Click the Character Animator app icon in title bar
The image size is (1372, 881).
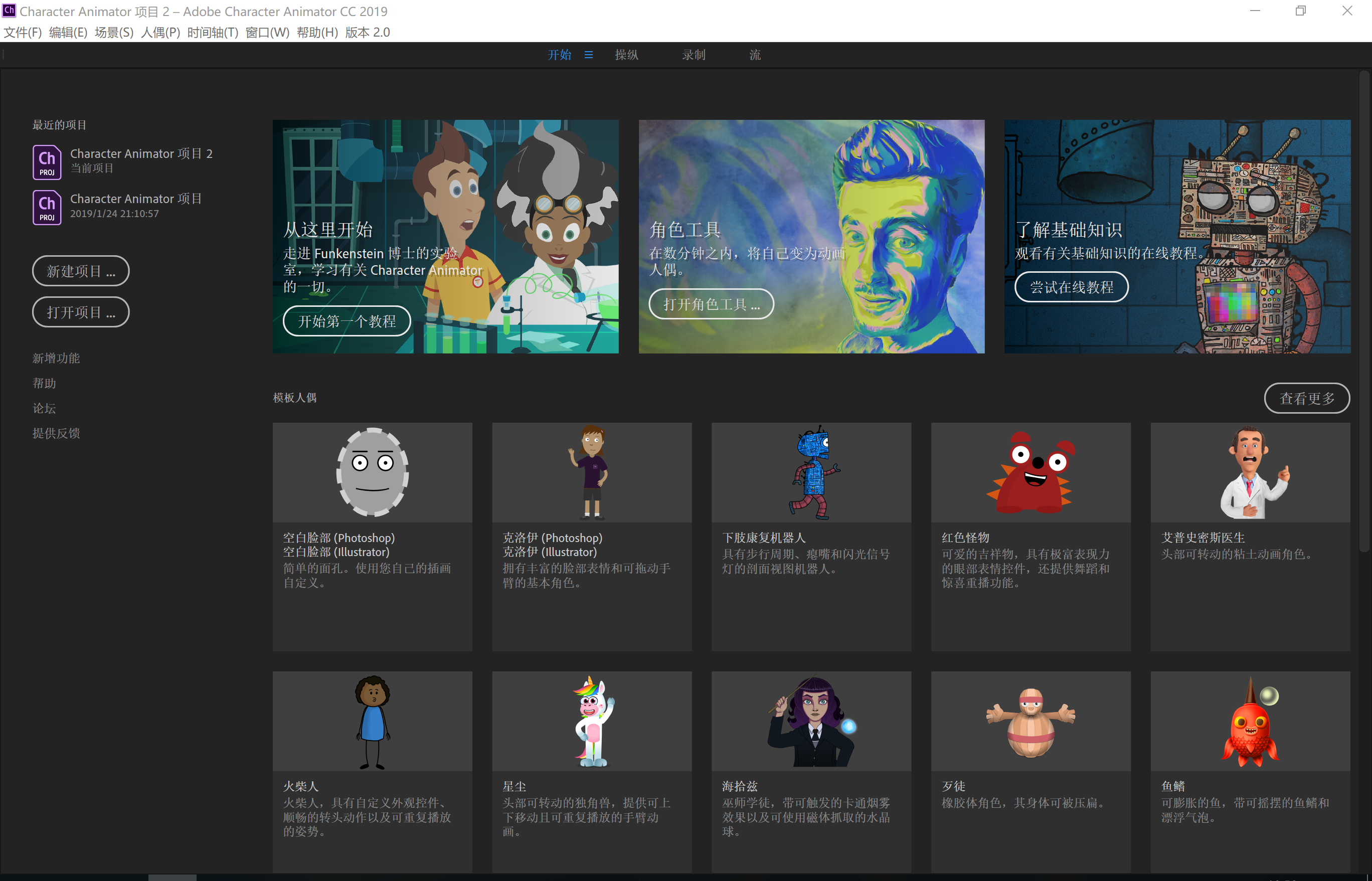9,11
